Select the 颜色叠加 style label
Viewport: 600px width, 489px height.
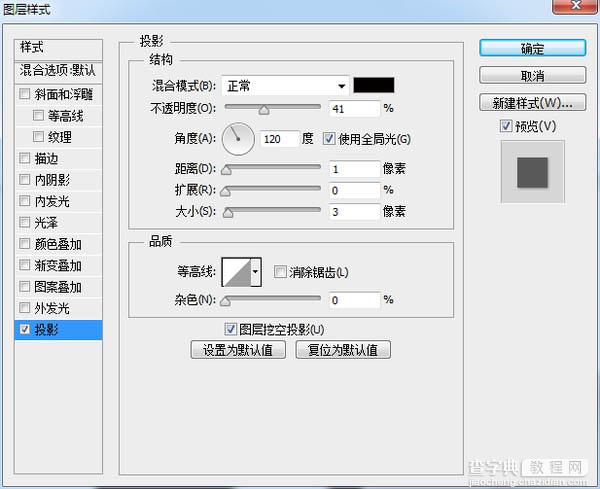tap(58, 244)
